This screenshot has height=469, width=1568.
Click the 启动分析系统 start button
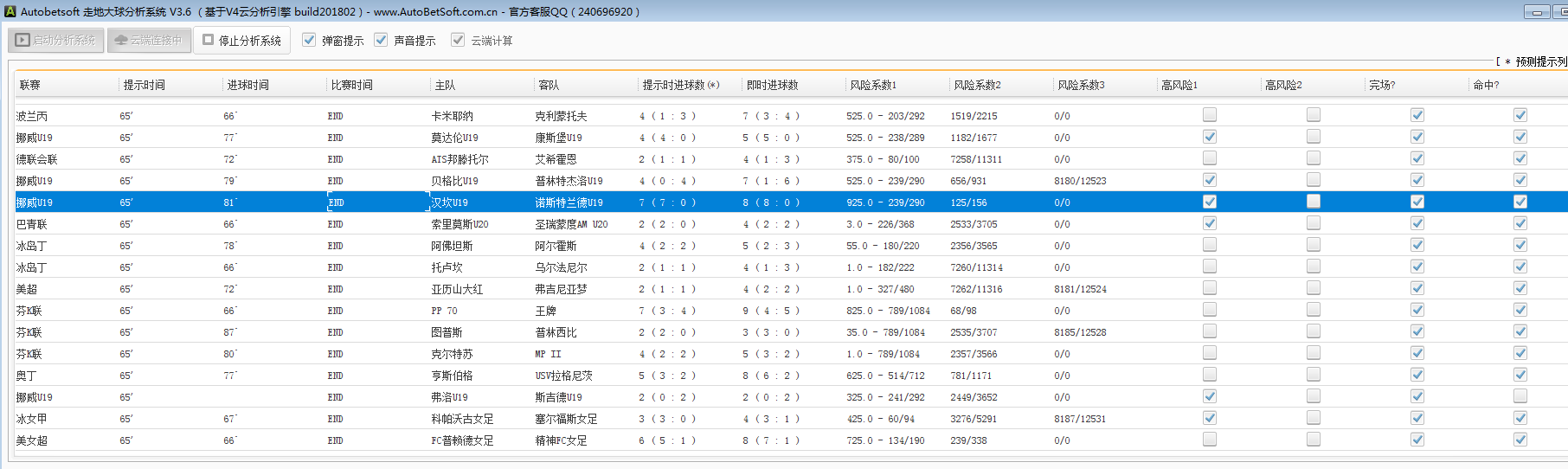pyautogui.click(x=56, y=41)
